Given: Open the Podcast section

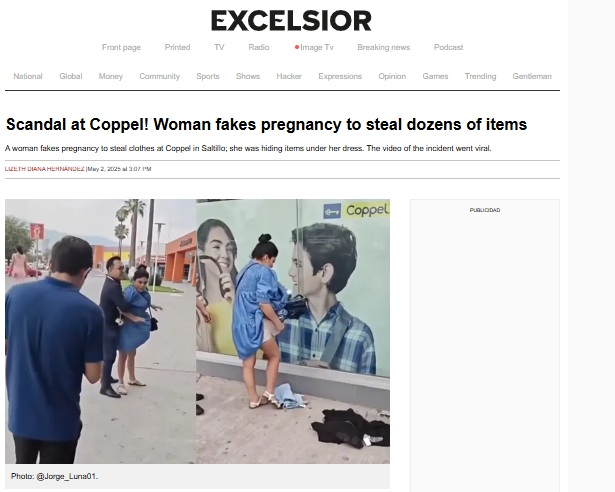Looking at the screenshot, I should coord(448,47).
